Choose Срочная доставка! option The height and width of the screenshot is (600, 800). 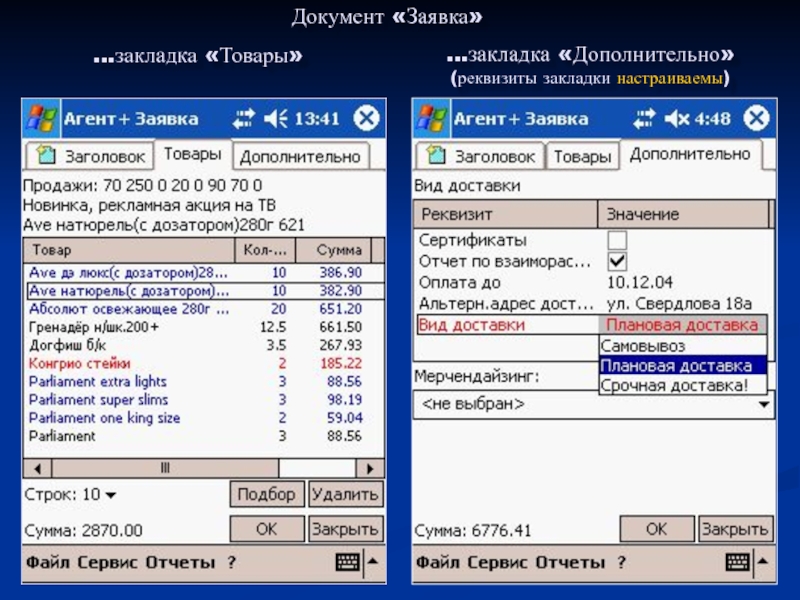(x=683, y=385)
